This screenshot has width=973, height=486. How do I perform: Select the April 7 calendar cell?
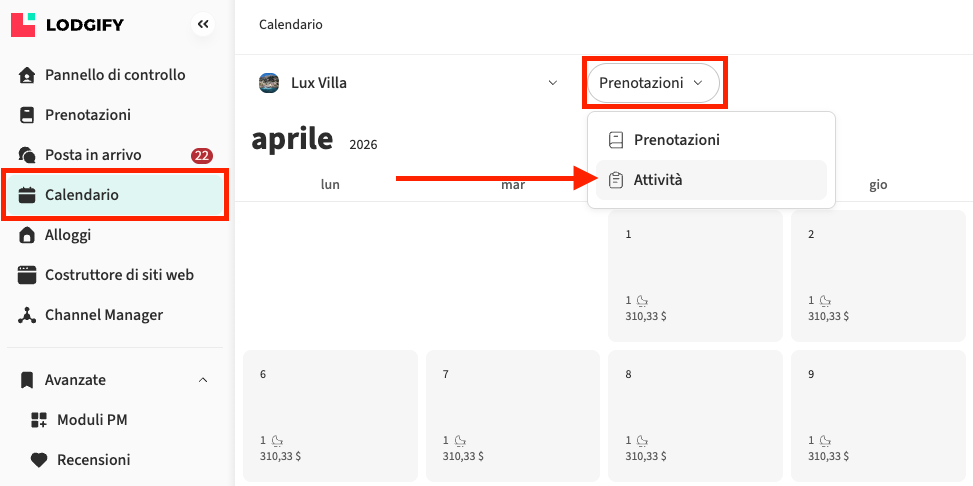[512, 415]
